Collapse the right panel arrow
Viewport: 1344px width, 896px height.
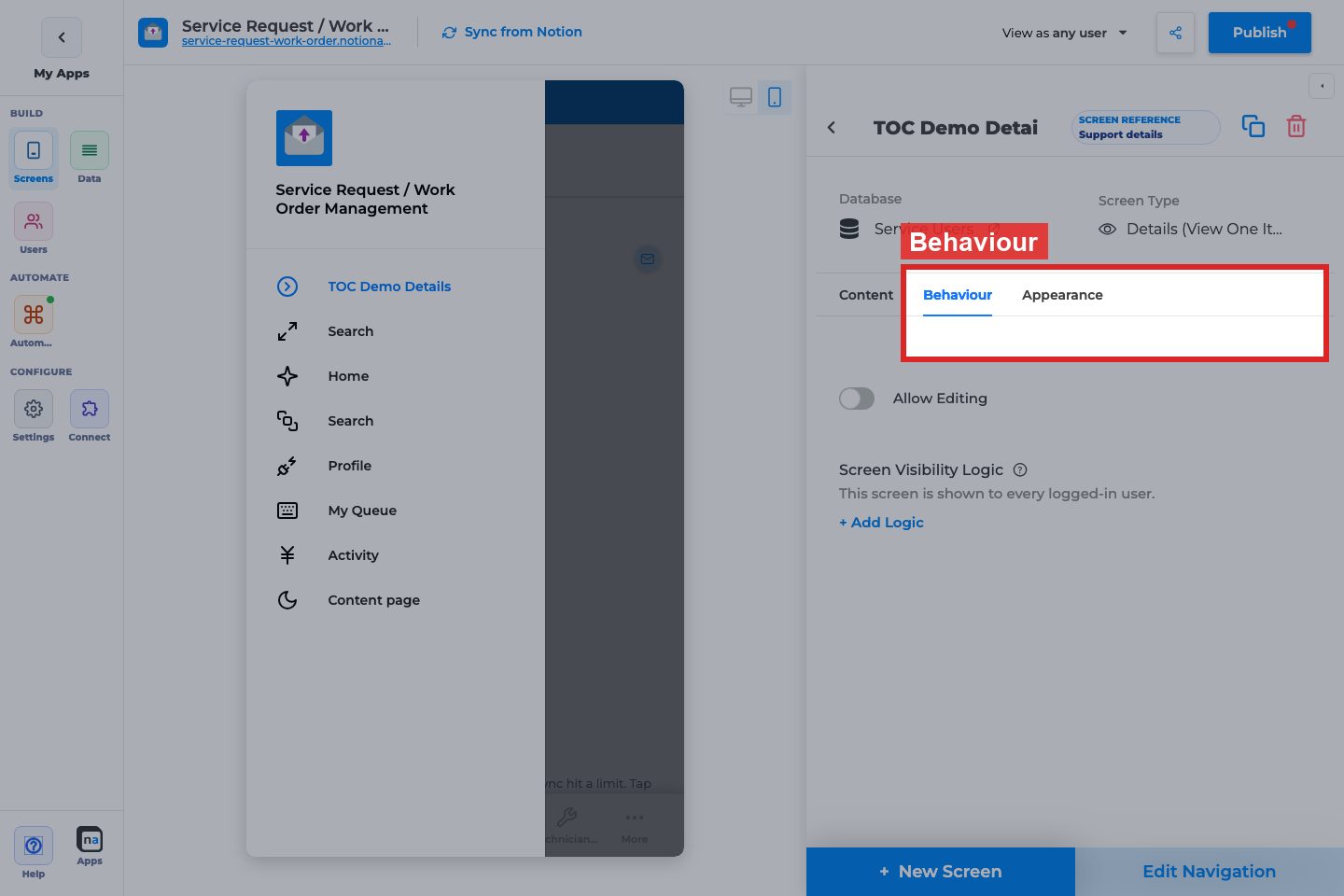click(x=1322, y=86)
